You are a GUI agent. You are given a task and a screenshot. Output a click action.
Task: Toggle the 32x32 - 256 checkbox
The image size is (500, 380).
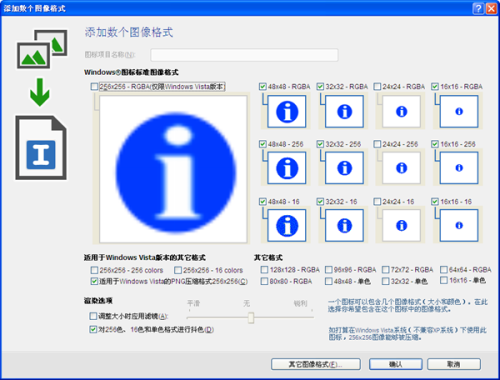click(x=320, y=144)
